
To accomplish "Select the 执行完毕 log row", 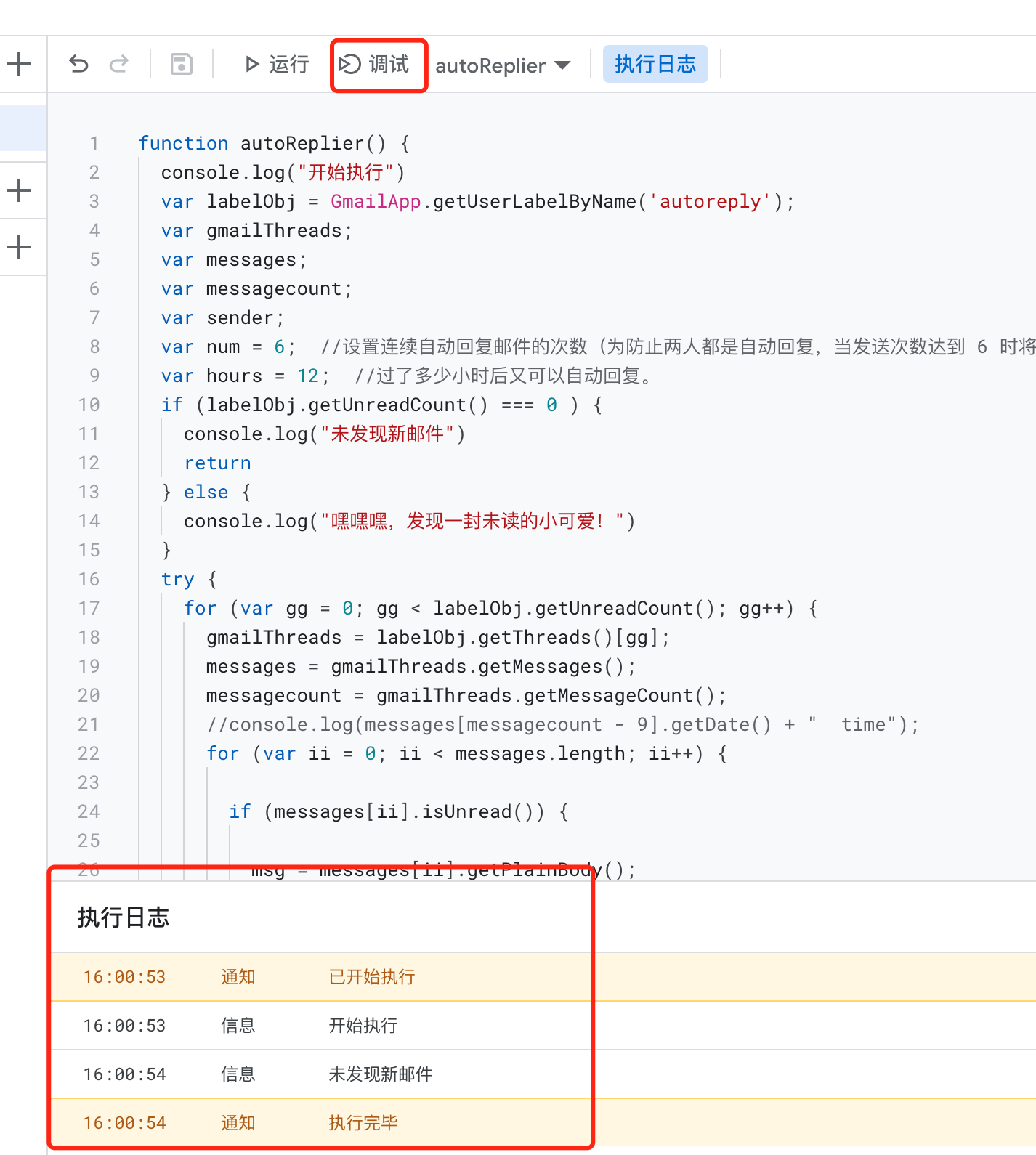I will [x=543, y=1123].
